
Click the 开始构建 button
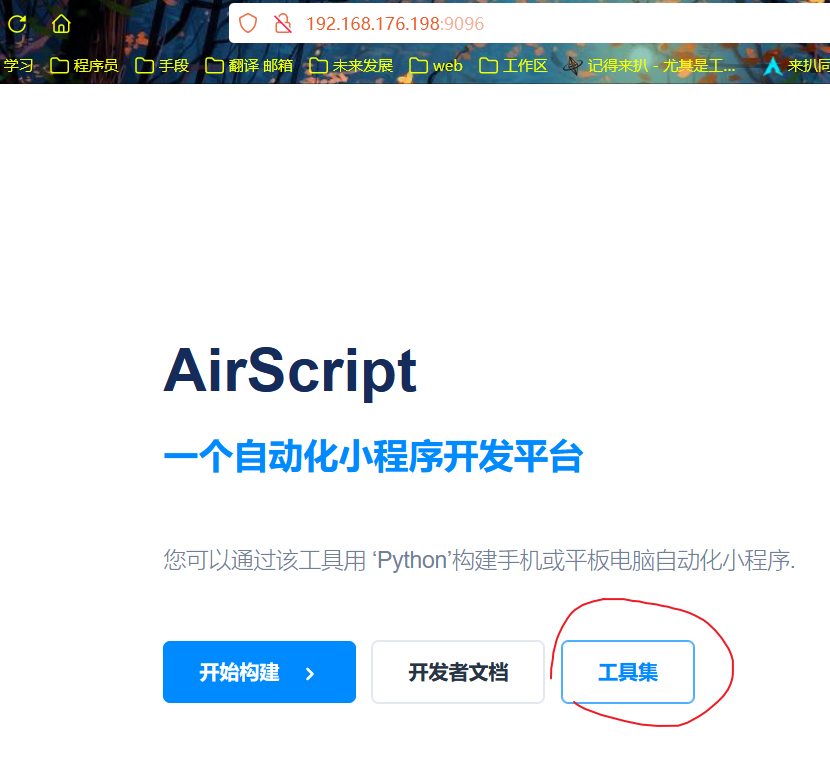[259, 672]
